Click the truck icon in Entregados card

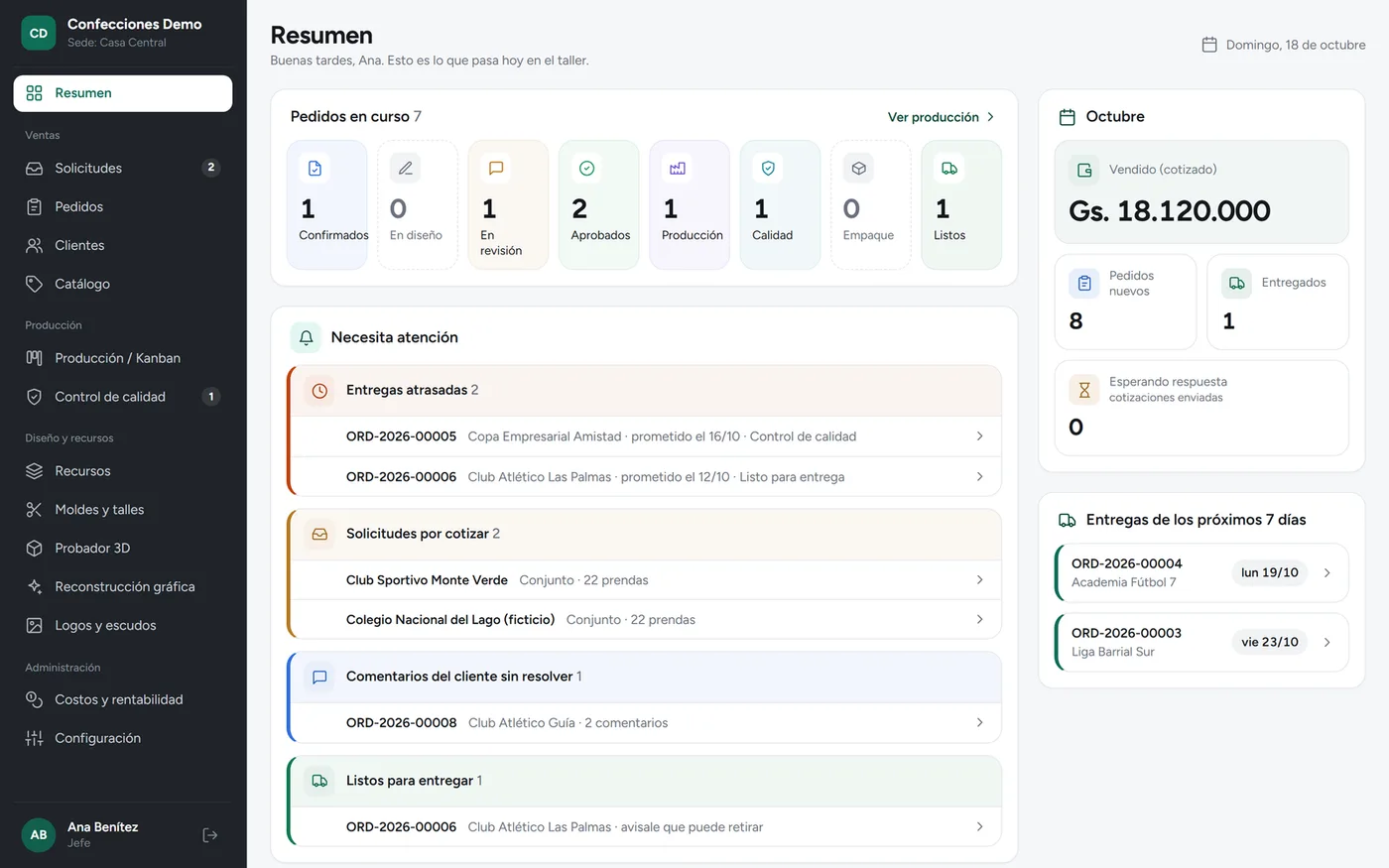1236,284
